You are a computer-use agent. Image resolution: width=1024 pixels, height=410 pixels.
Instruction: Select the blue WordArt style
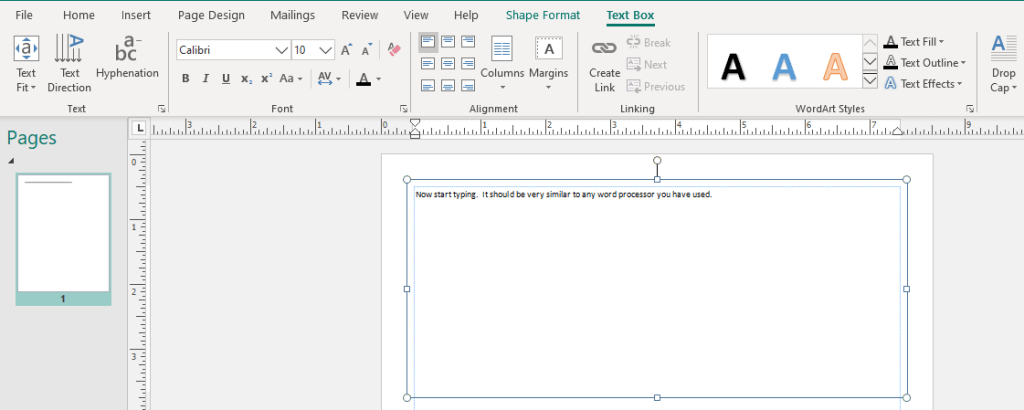[785, 66]
